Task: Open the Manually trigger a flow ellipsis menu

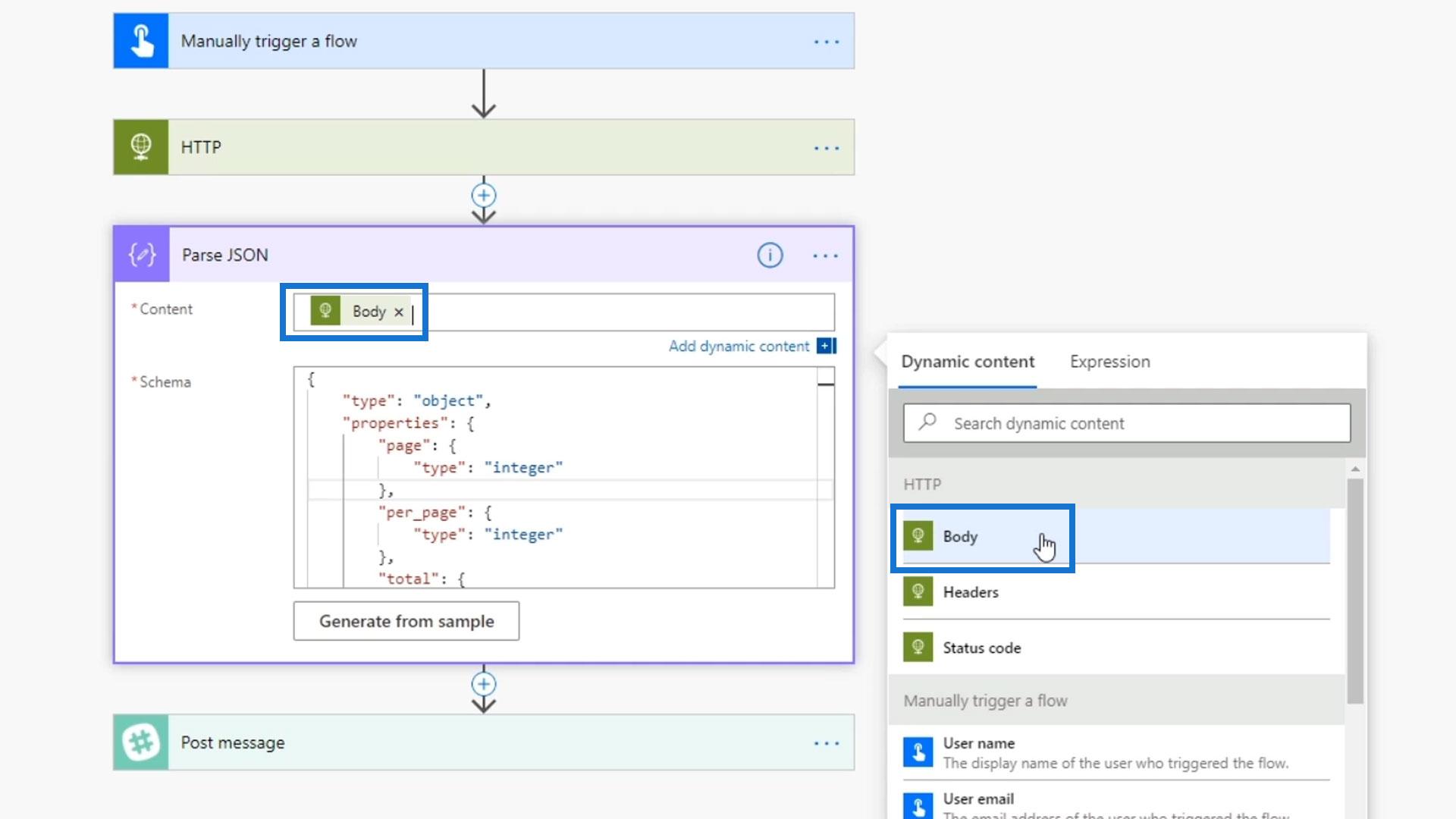Action: pos(826,42)
